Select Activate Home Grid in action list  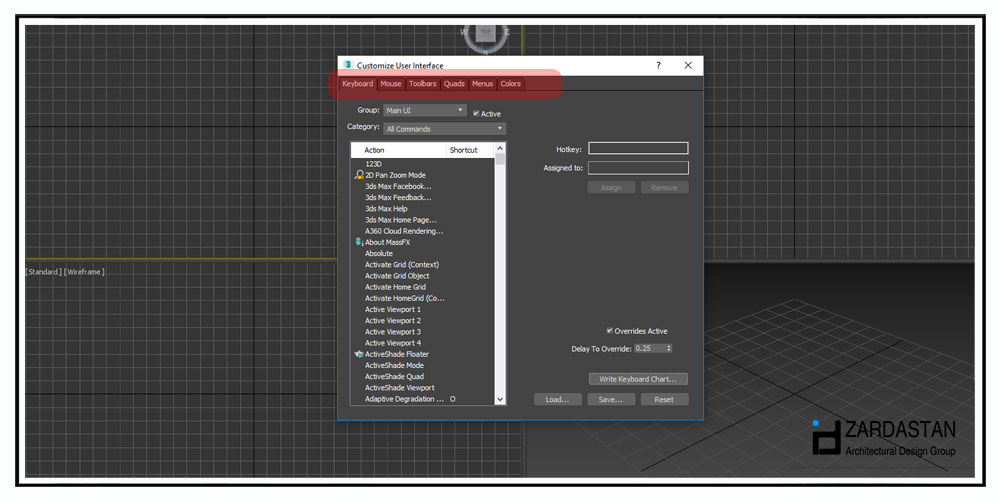click(395, 287)
